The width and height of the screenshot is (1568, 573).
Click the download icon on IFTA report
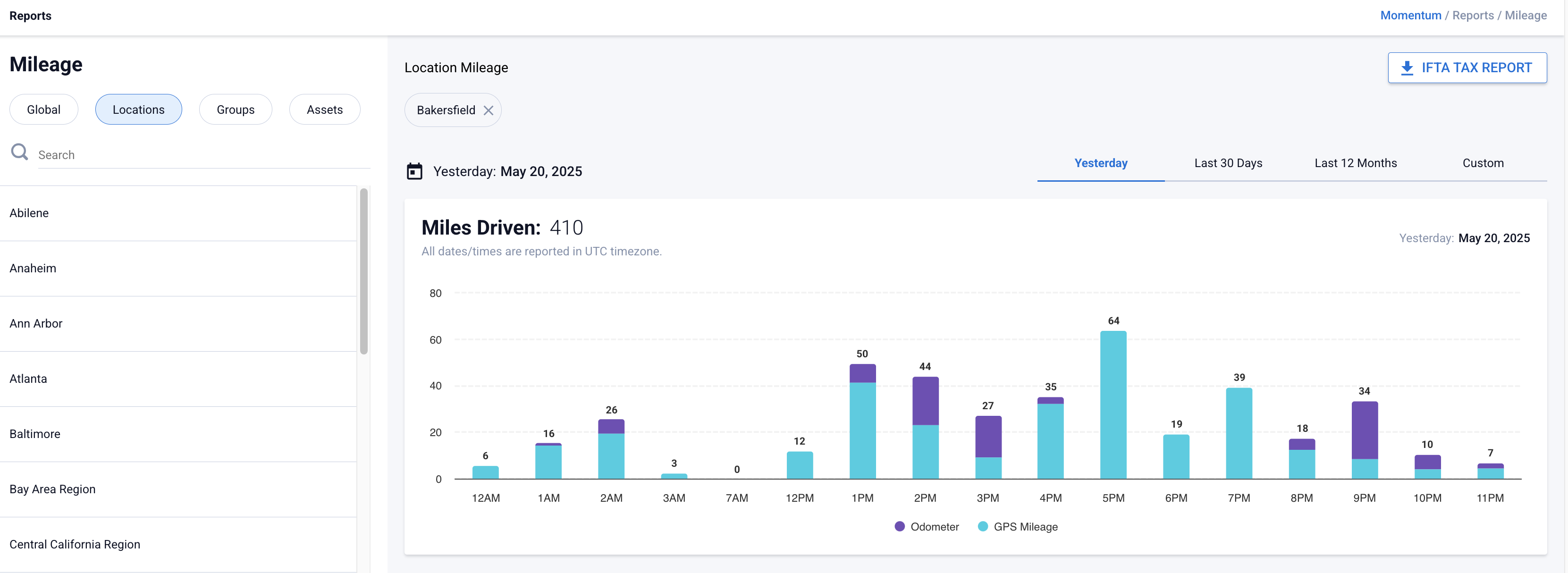click(x=1407, y=67)
